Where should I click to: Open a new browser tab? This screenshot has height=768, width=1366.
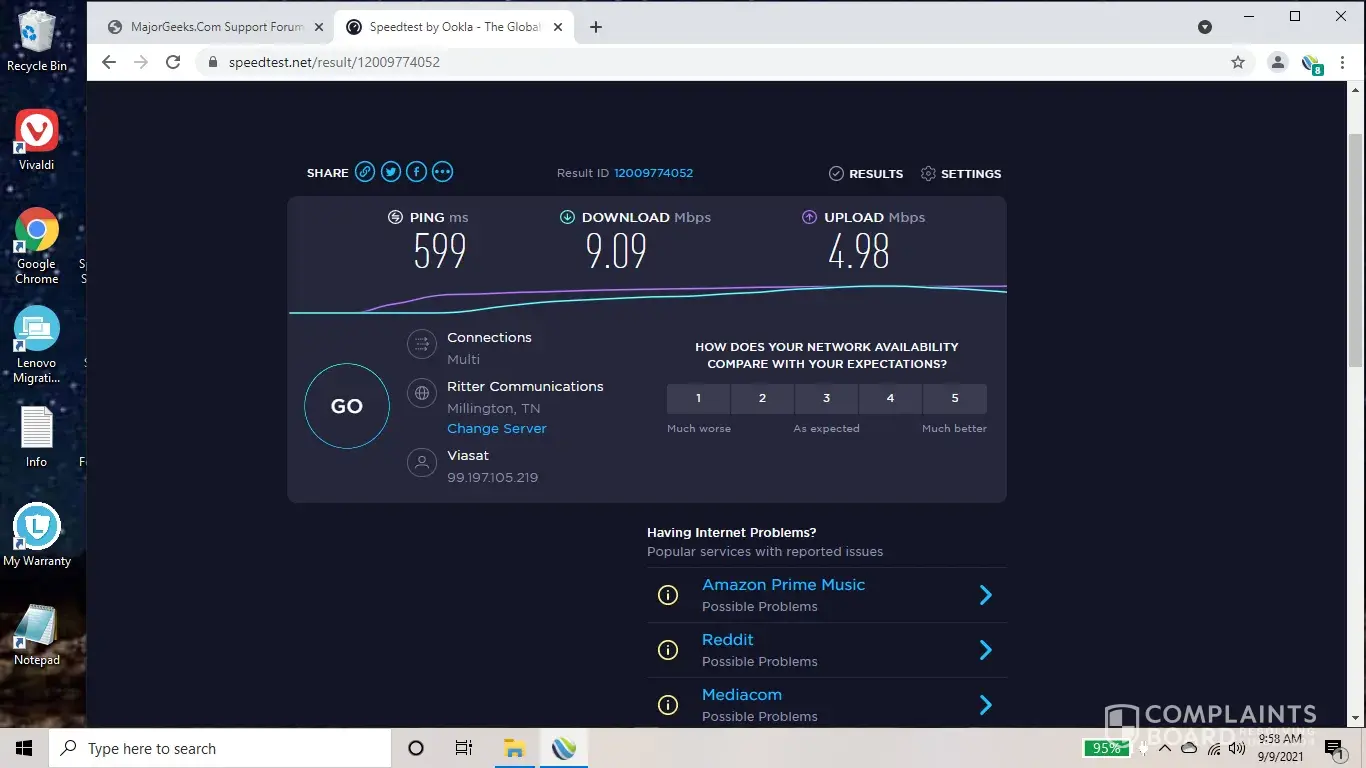tap(596, 27)
